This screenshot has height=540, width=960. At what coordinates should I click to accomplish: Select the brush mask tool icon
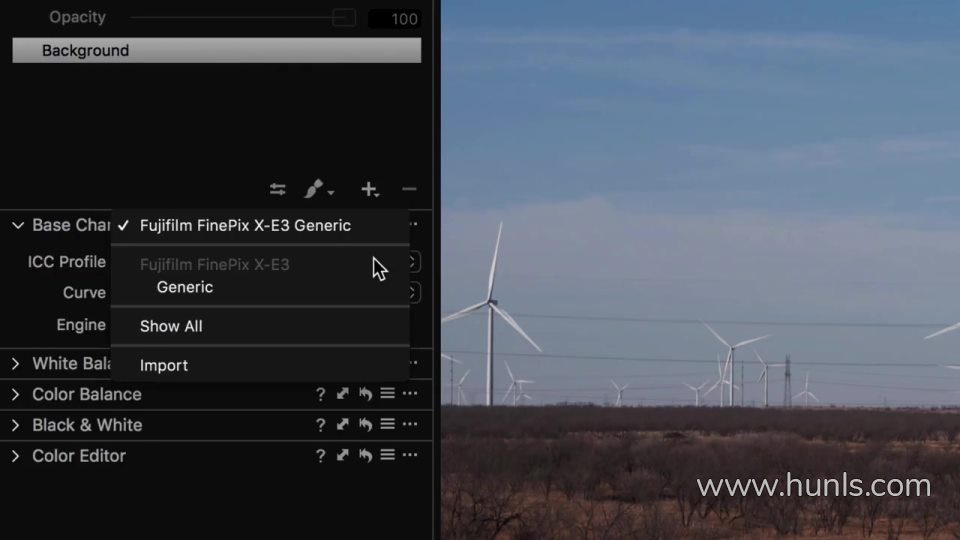314,189
